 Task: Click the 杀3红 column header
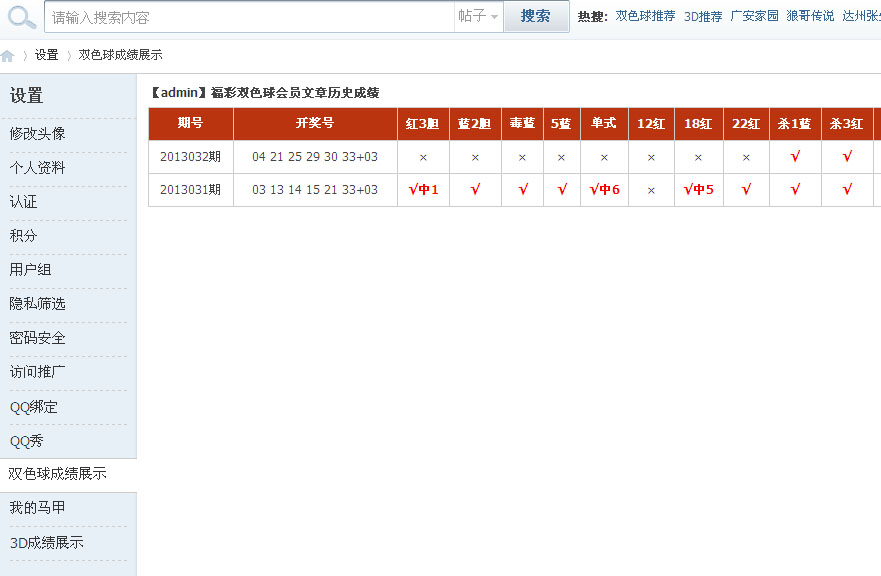point(847,124)
